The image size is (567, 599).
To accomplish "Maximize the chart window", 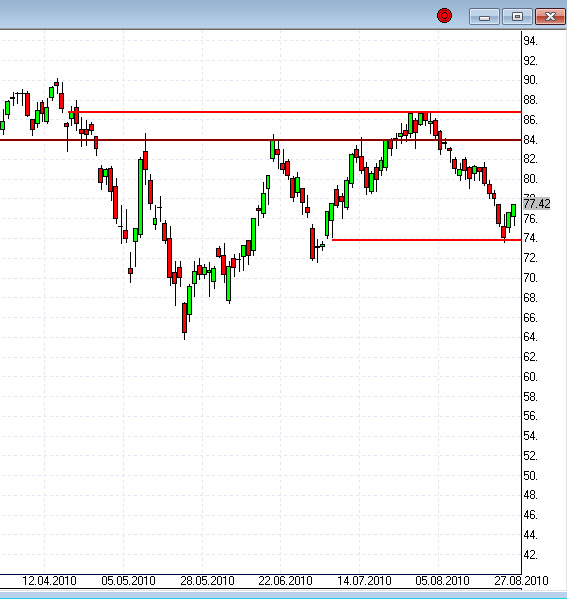I will 517,17.
